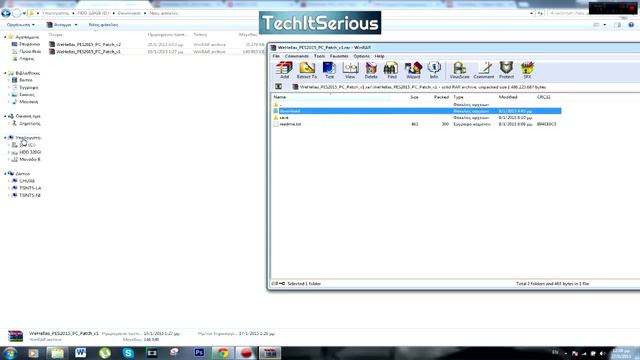Viewport: 640px width, 360px height.
Task: Collapse the Favorites section in Explorer sidebar
Action: pyautogui.click(x=5, y=37)
